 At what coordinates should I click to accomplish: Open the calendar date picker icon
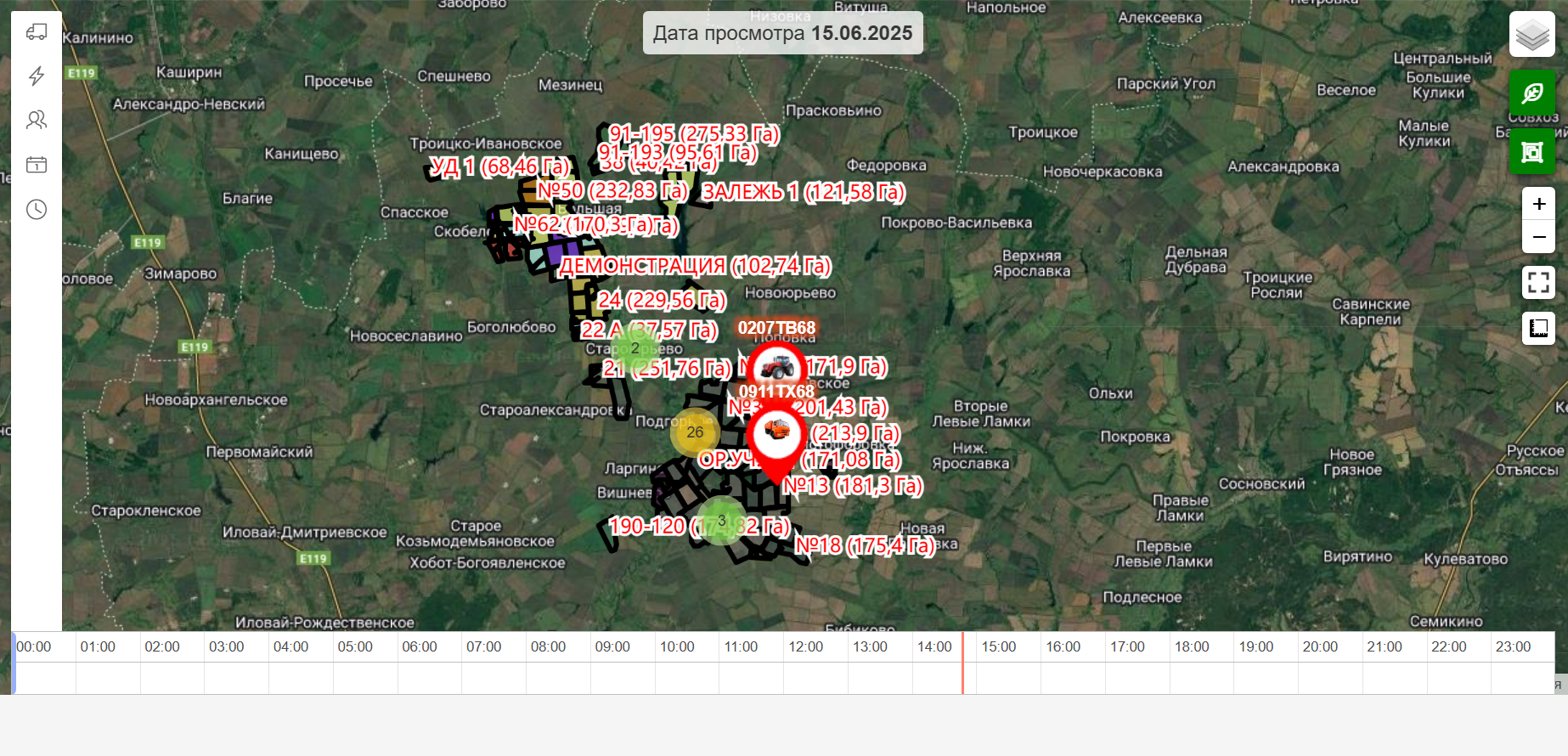(37, 165)
